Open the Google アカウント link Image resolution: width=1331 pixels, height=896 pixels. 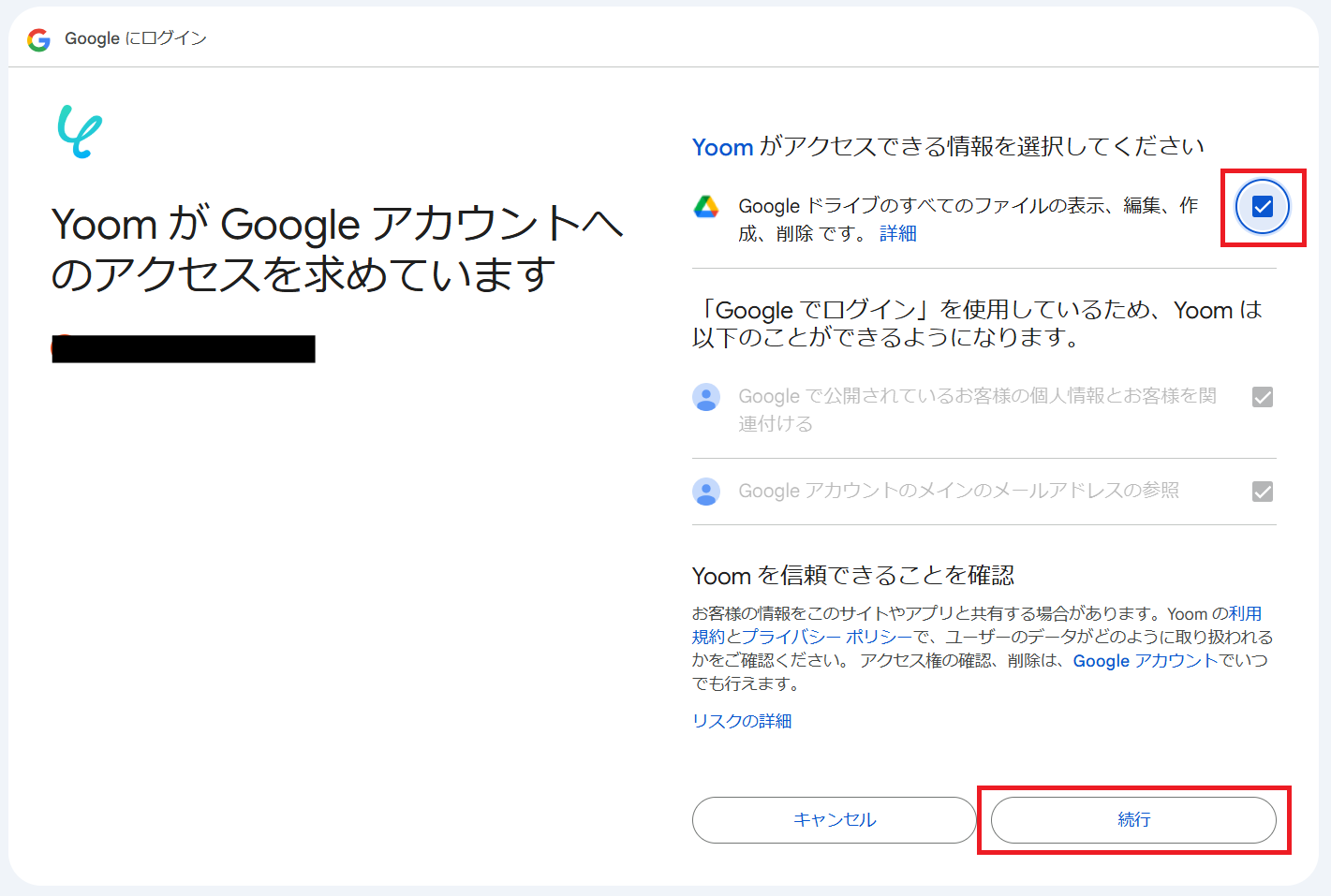click(x=1146, y=661)
